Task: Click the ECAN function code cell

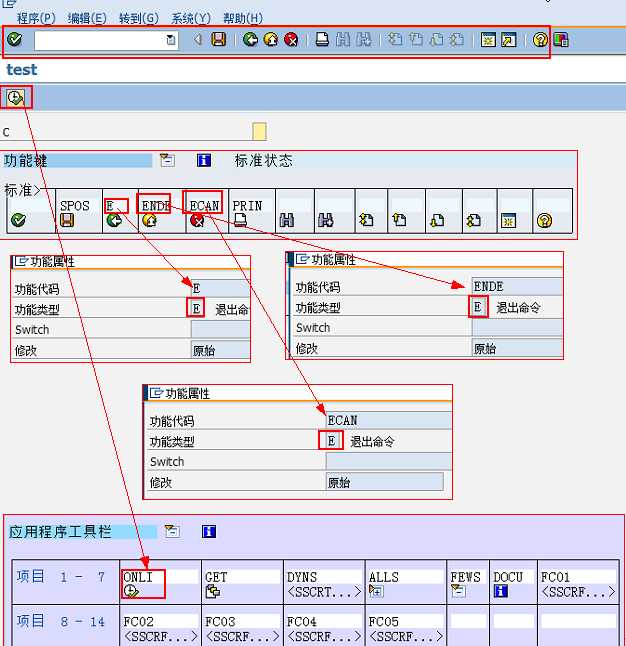Action: tap(205, 205)
